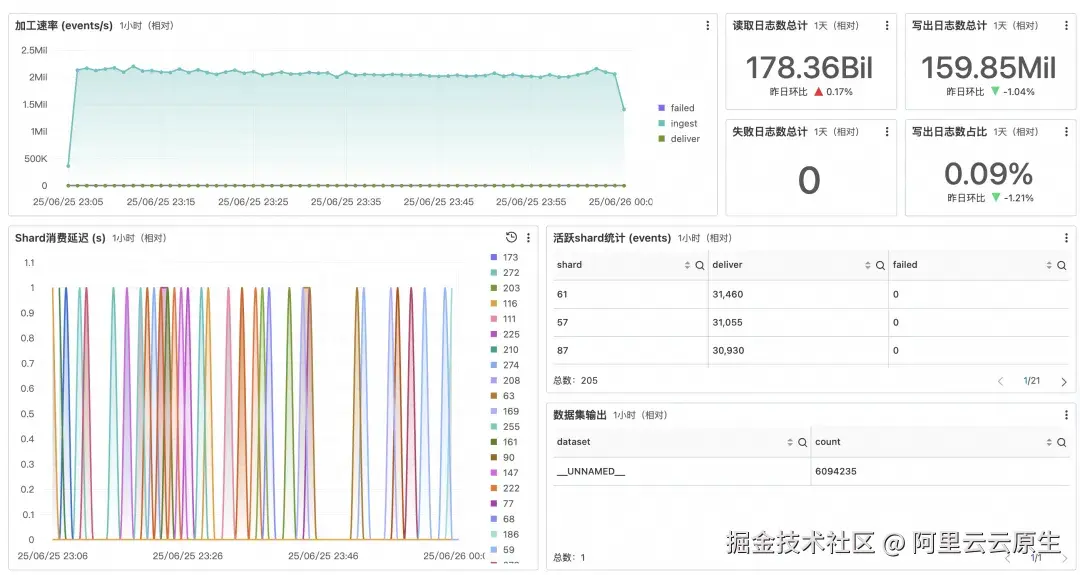Toggle shard 169 in delay legend
The width and height of the screenshot is (1080, 575).
click(505, 411)
